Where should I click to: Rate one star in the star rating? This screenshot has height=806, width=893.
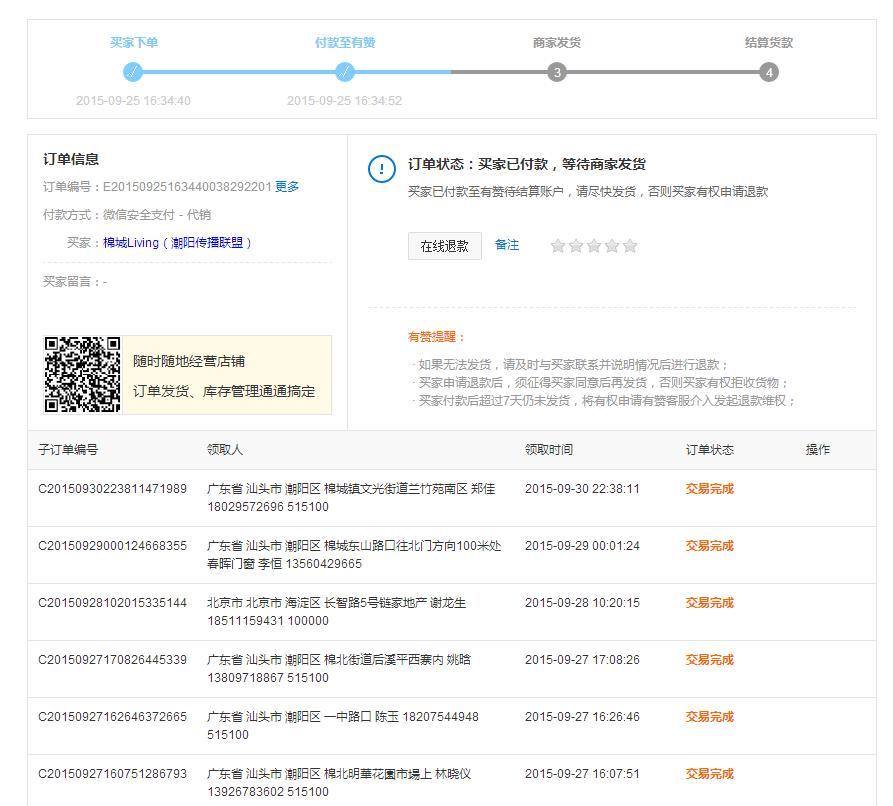(x=558, y=246)
